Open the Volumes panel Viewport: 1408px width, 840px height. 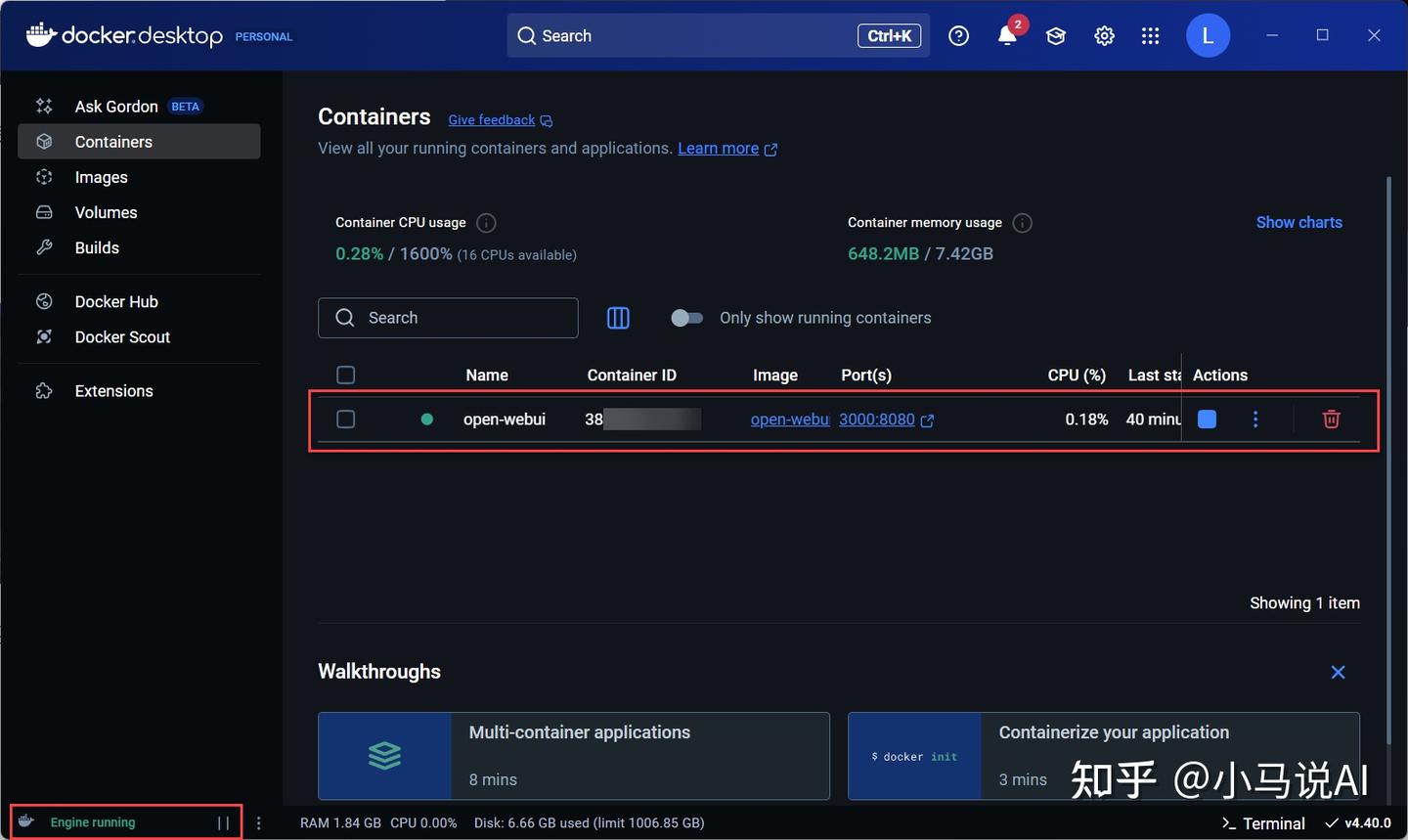pyautogui.click(x=106, y=212)
